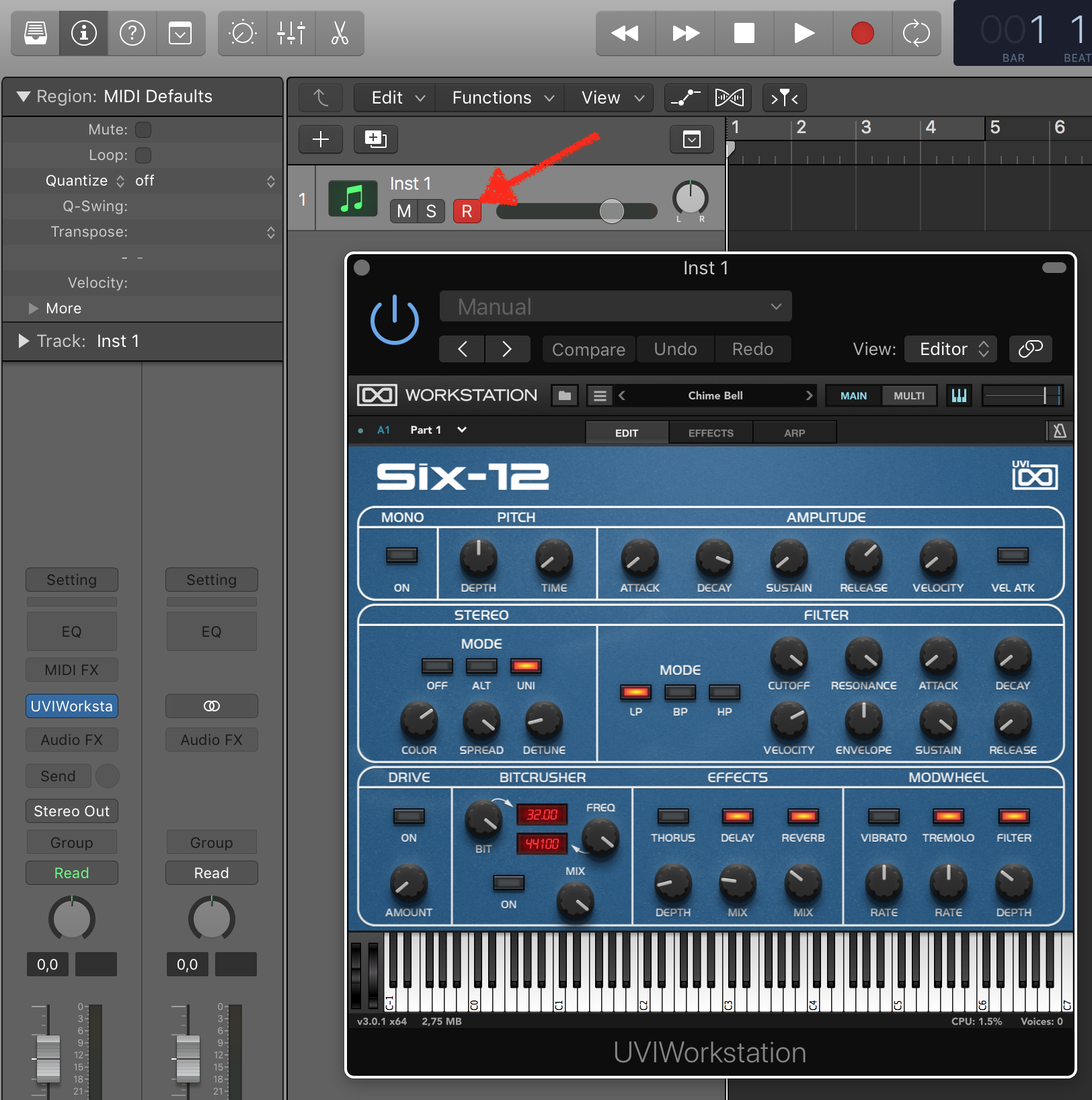Image resolution: width=1092 pixels, height=1100 pixels.
Task: Toggle the Inspector info button
Action: point(84,33)
